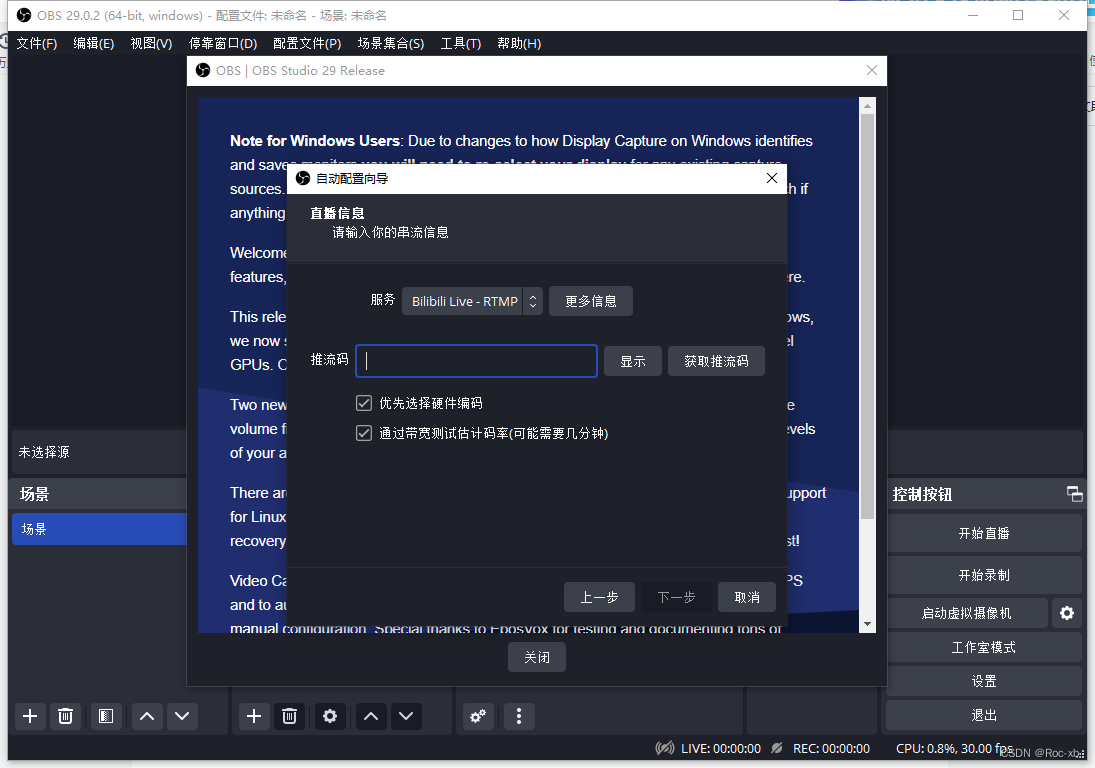Click 取消 to cancel the wizard

click(747, 597)
